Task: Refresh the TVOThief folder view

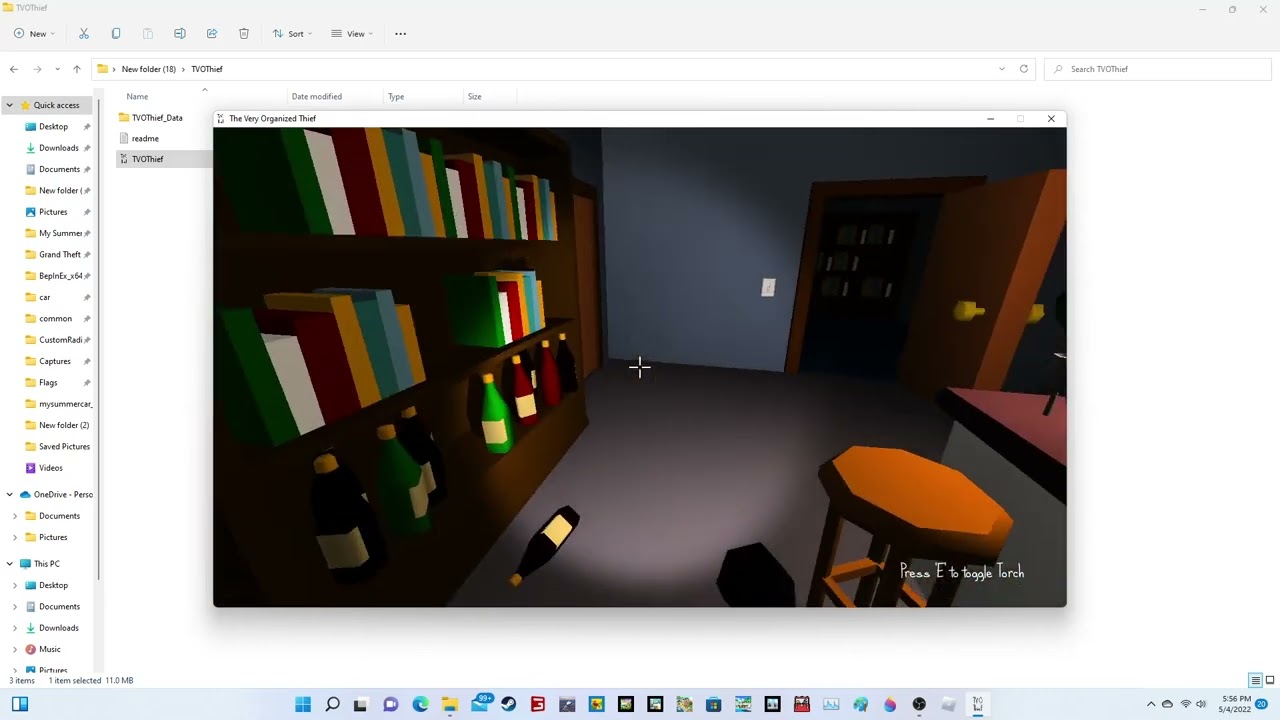Action: [x=1024, y=69]
